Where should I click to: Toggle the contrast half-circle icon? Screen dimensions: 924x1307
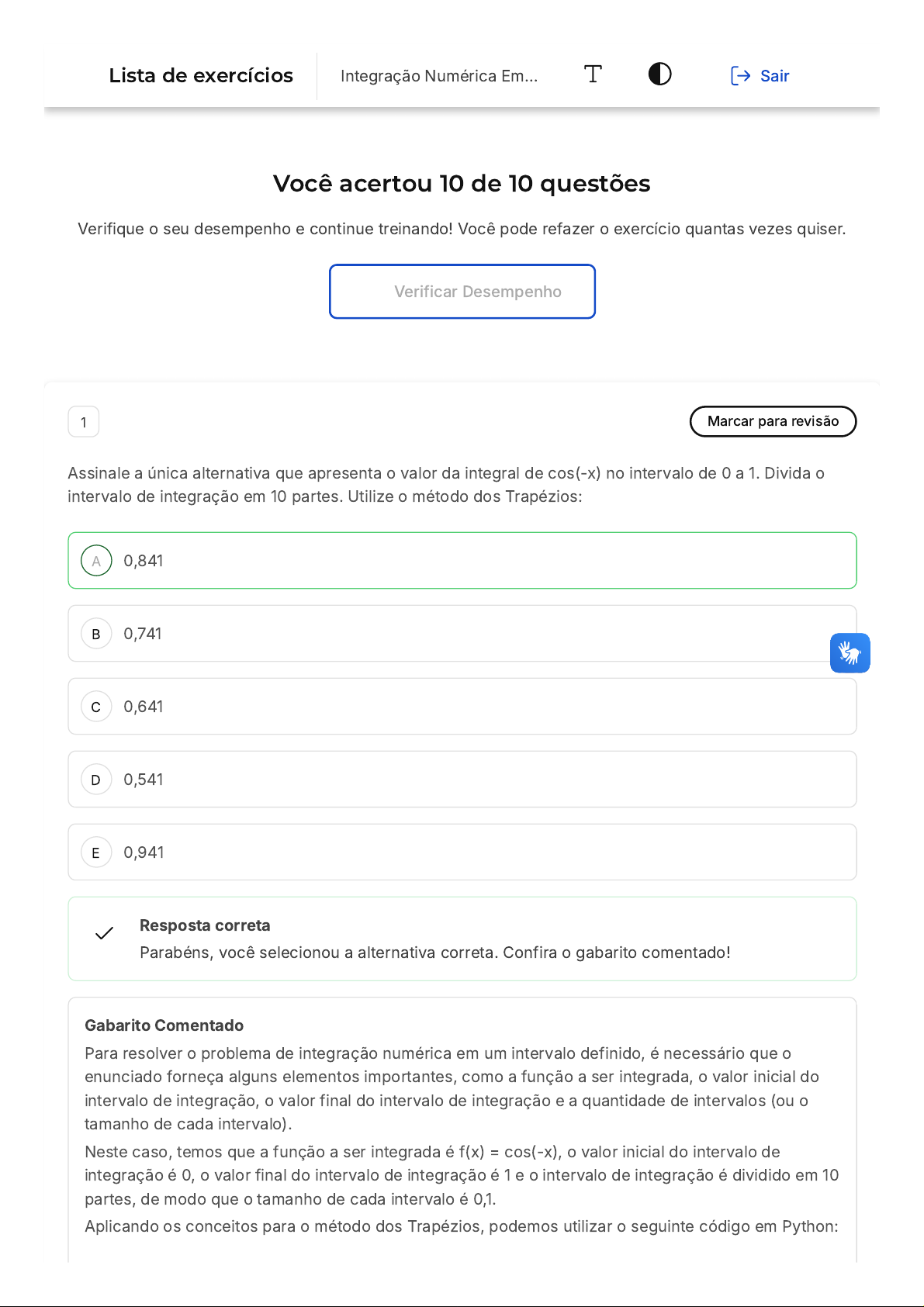659,74
